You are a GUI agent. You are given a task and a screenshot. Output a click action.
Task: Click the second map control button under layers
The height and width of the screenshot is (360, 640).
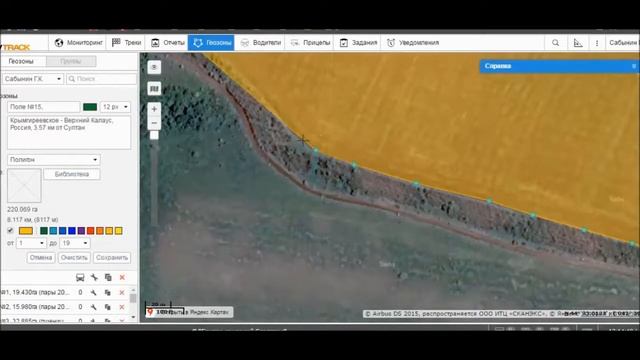pos(154,89)
